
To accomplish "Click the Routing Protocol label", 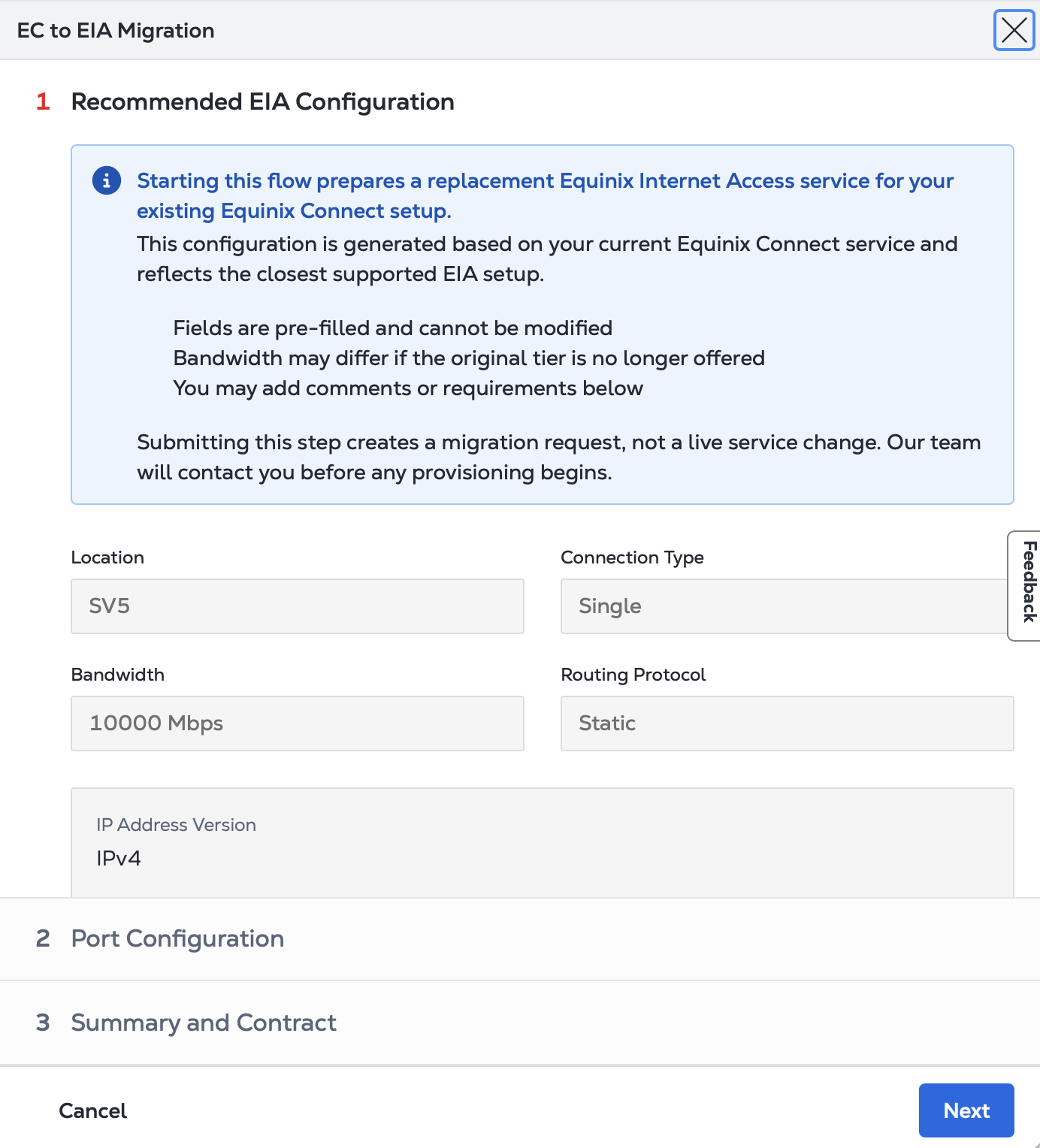I will [633, 675].
